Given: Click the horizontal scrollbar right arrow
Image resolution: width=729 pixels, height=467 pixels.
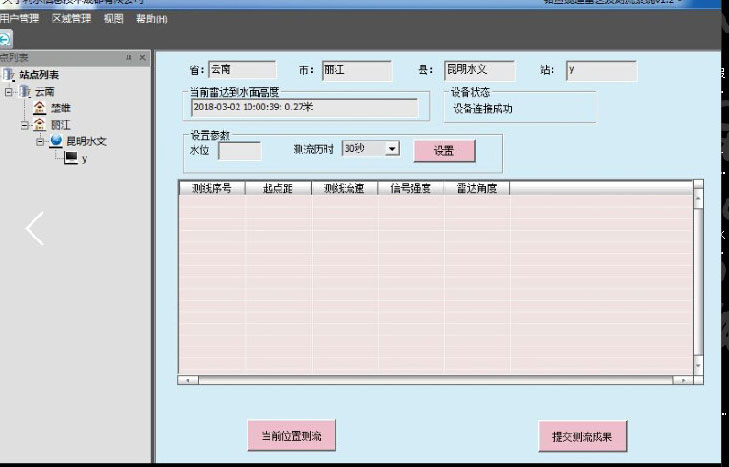Looking at the screenshot, I should 683,380.
